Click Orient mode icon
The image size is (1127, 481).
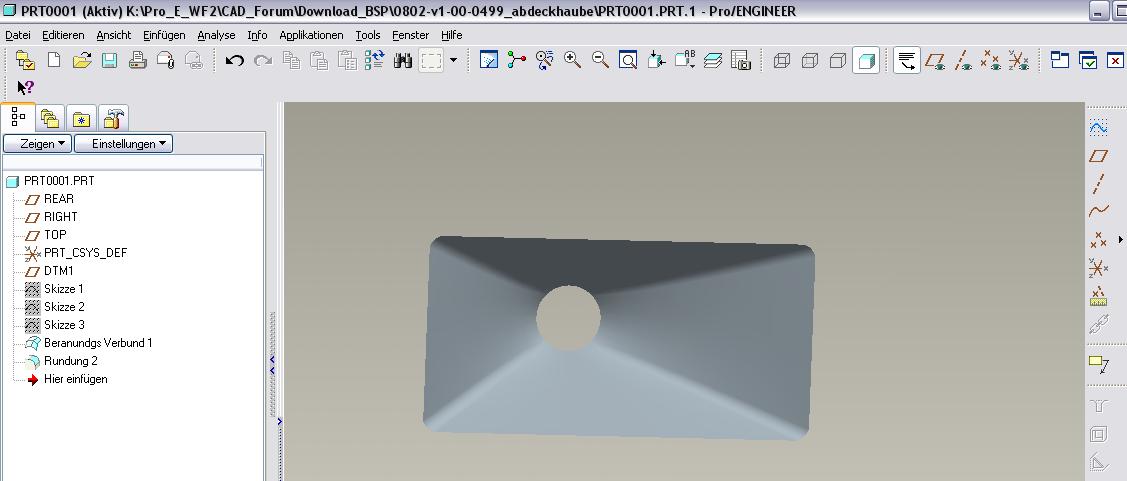click(x=545, y=60)
